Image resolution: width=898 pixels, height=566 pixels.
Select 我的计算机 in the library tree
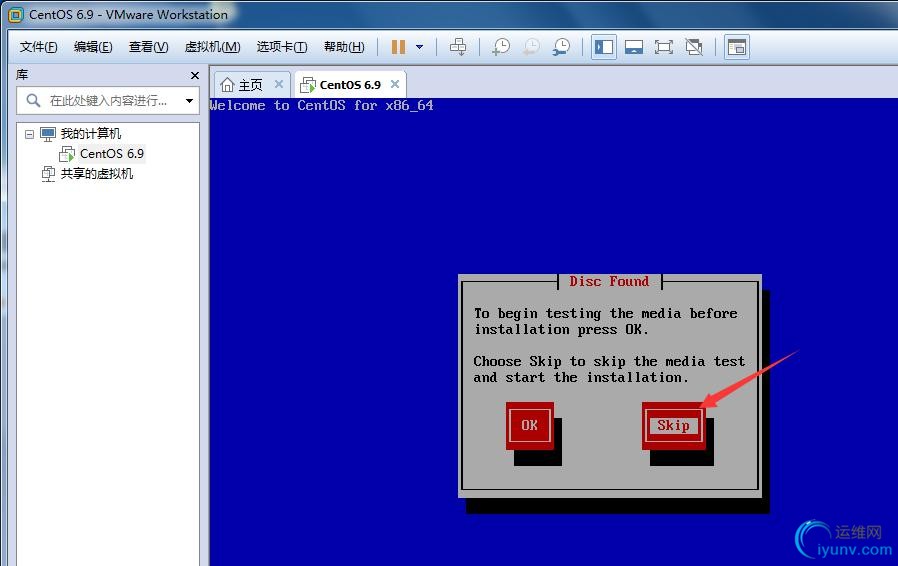(90, 133)
